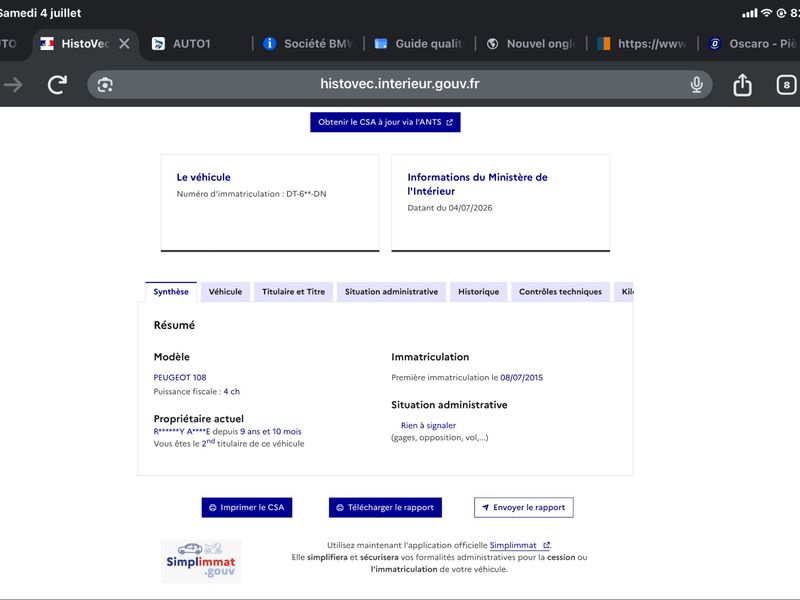
Task: Open the Véhicule tab
Action: click(x=225, y=292)
